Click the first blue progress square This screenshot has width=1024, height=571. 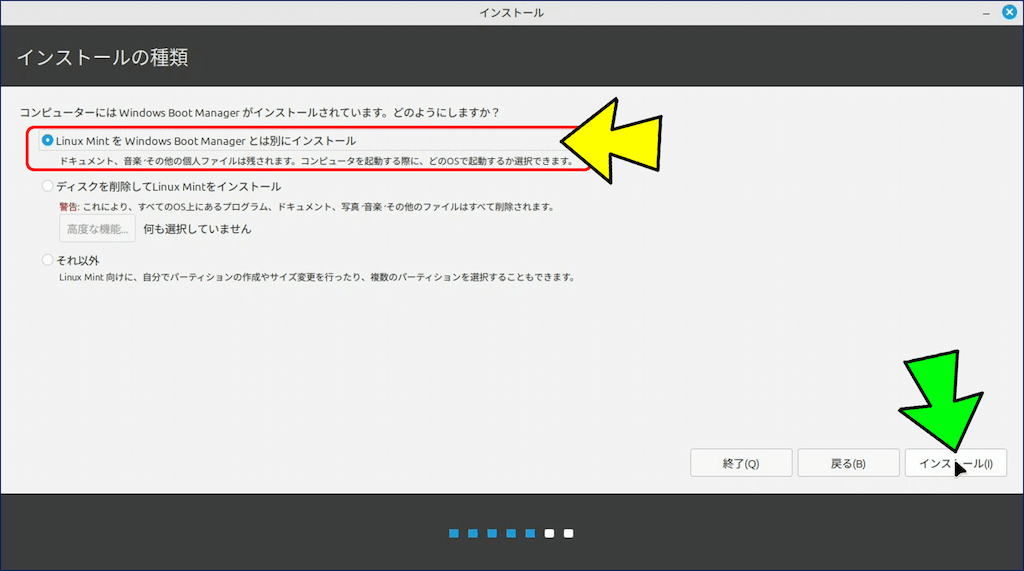tap(454, 534)
